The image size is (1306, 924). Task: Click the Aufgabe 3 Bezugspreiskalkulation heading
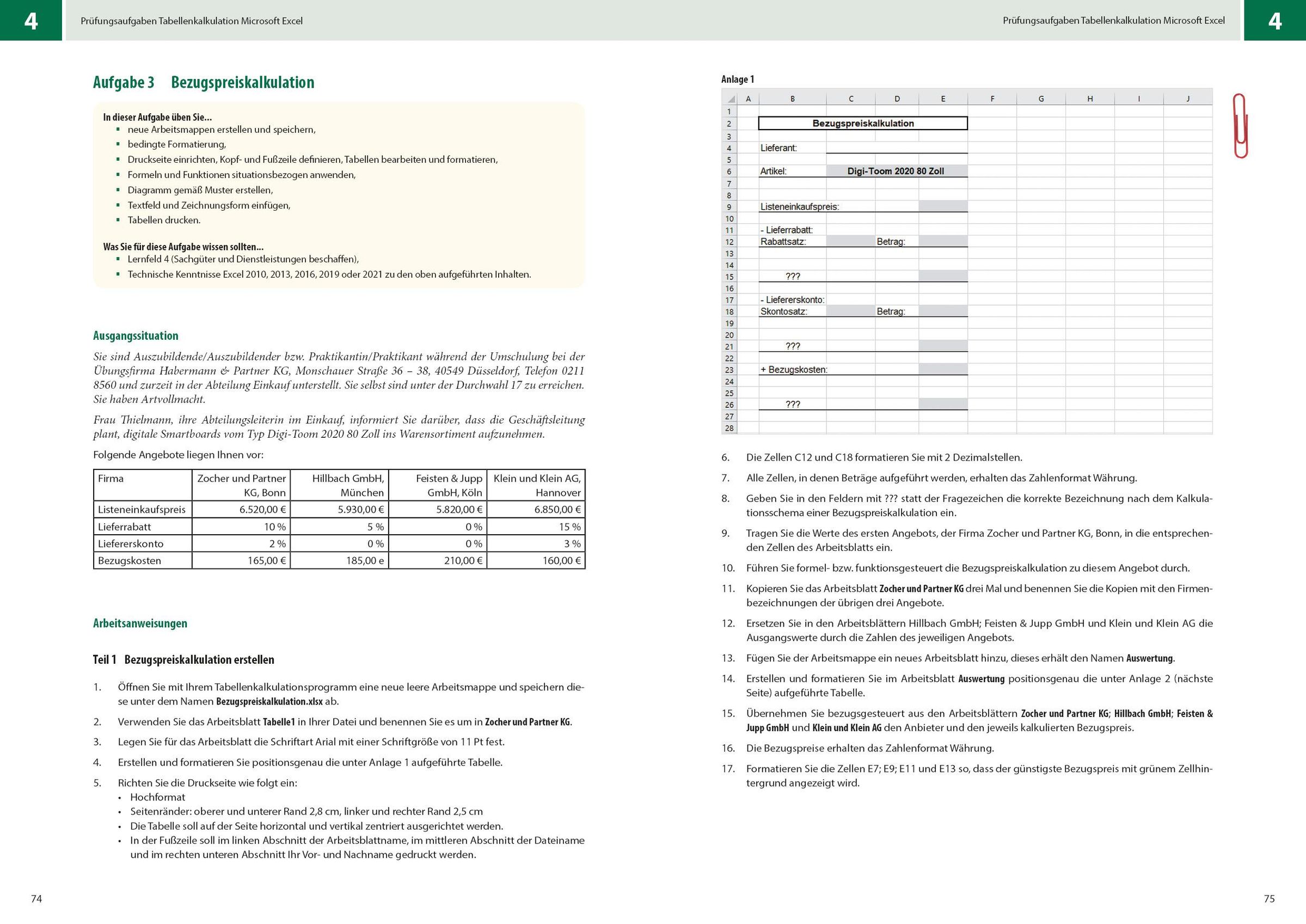[x=203, y=83]
